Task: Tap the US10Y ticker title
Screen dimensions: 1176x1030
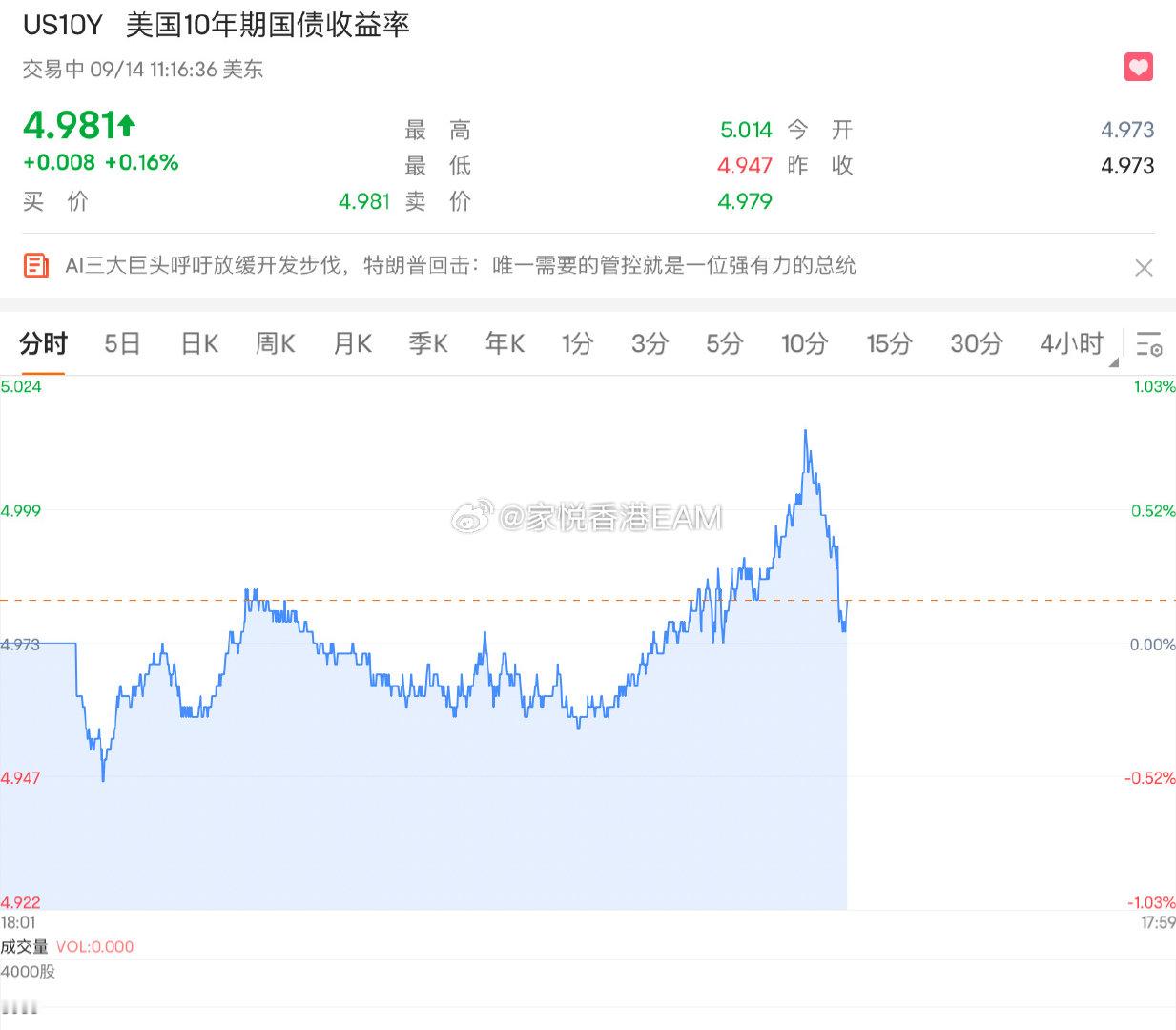Action: tap(63, 25)
